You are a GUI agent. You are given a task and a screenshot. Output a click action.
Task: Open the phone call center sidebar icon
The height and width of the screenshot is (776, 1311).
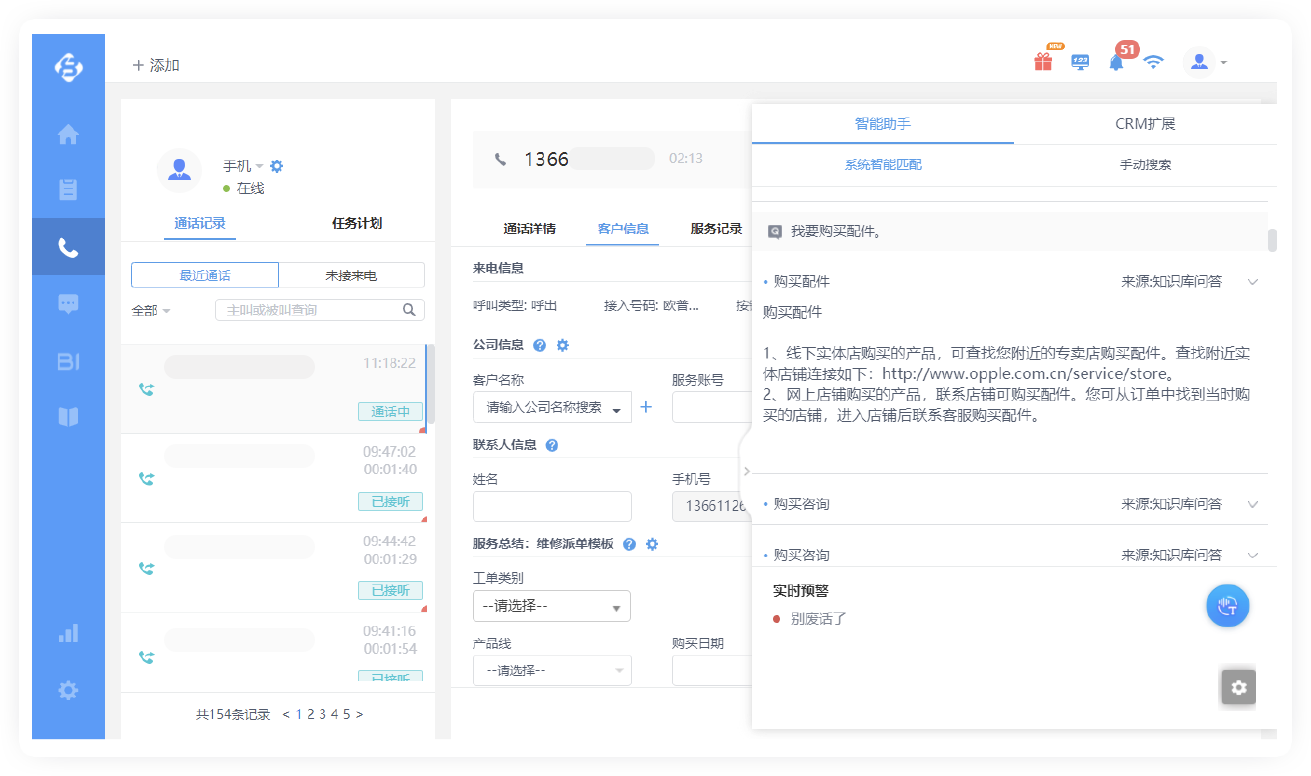click(x=68, y=247)
